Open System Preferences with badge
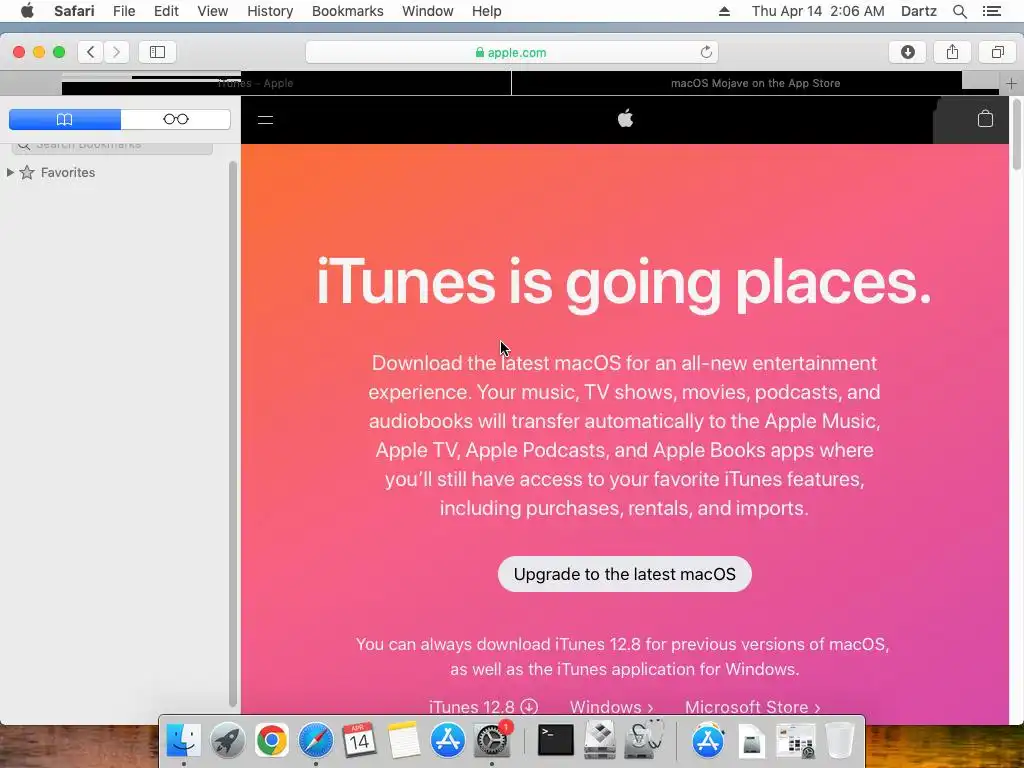Viewport: 1024px width, 768px height. tap(492, 740)
